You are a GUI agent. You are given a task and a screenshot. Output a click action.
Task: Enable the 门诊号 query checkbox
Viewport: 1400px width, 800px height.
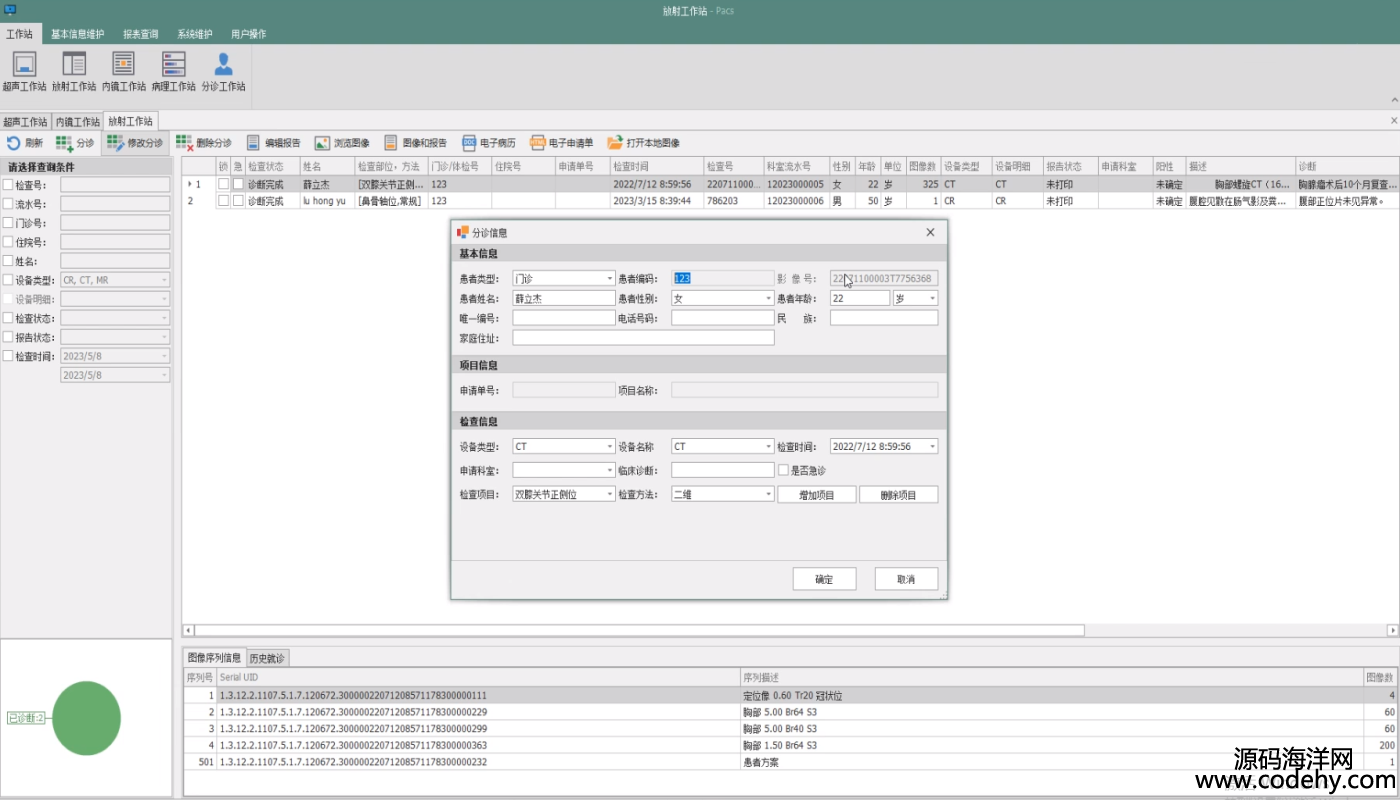pyautogui.click(x=8, y=223)
